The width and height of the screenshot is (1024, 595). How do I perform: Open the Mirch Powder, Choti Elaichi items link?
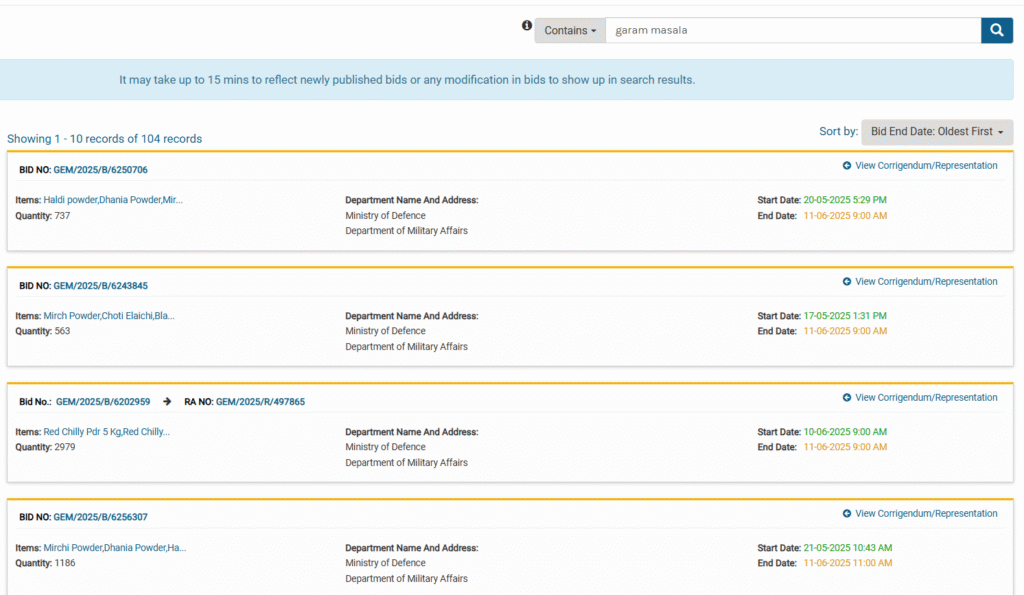(x=109, y=316)
